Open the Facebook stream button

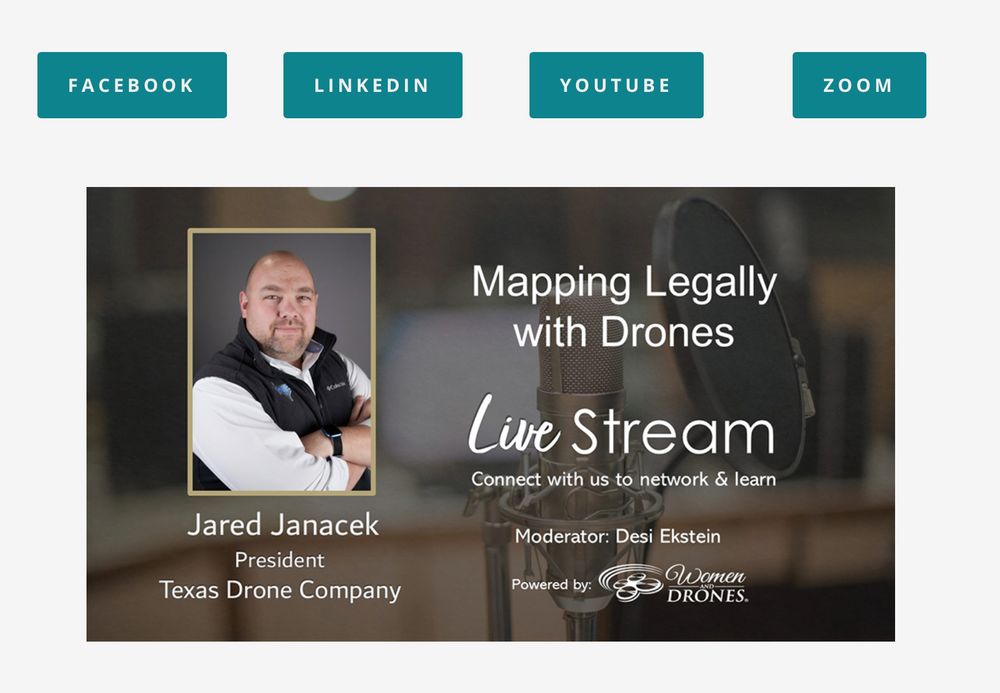(132, 85)
